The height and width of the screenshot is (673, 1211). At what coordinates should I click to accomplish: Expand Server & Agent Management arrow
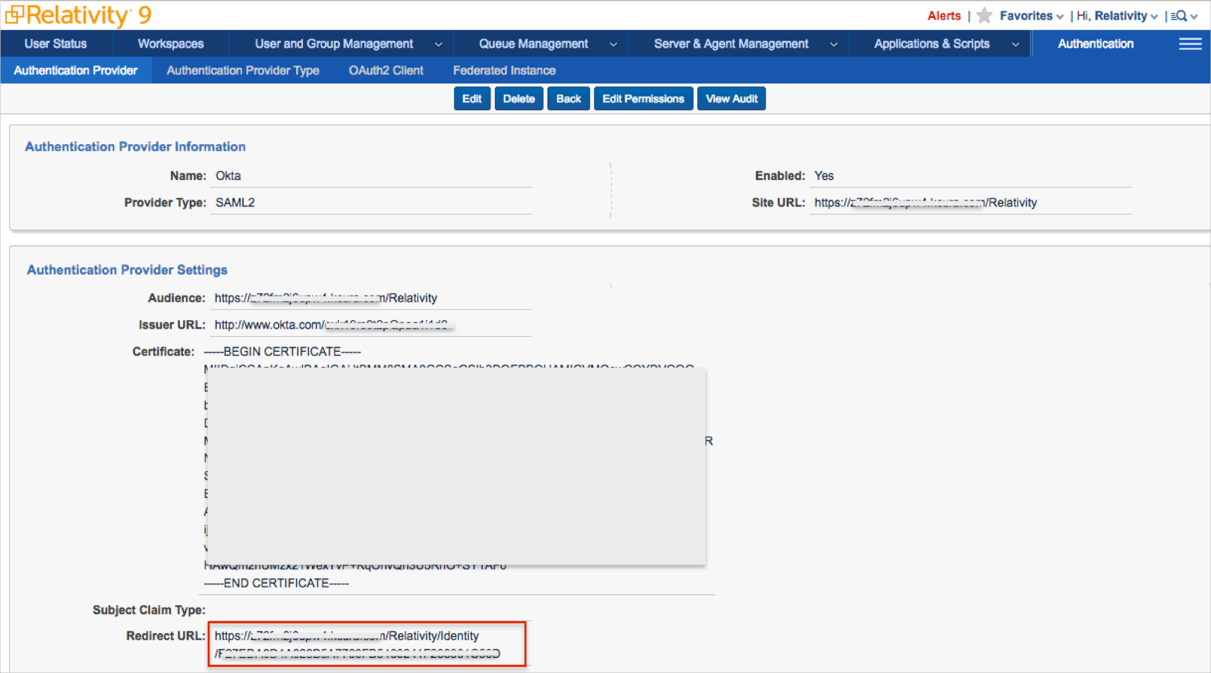pos(833,44)
